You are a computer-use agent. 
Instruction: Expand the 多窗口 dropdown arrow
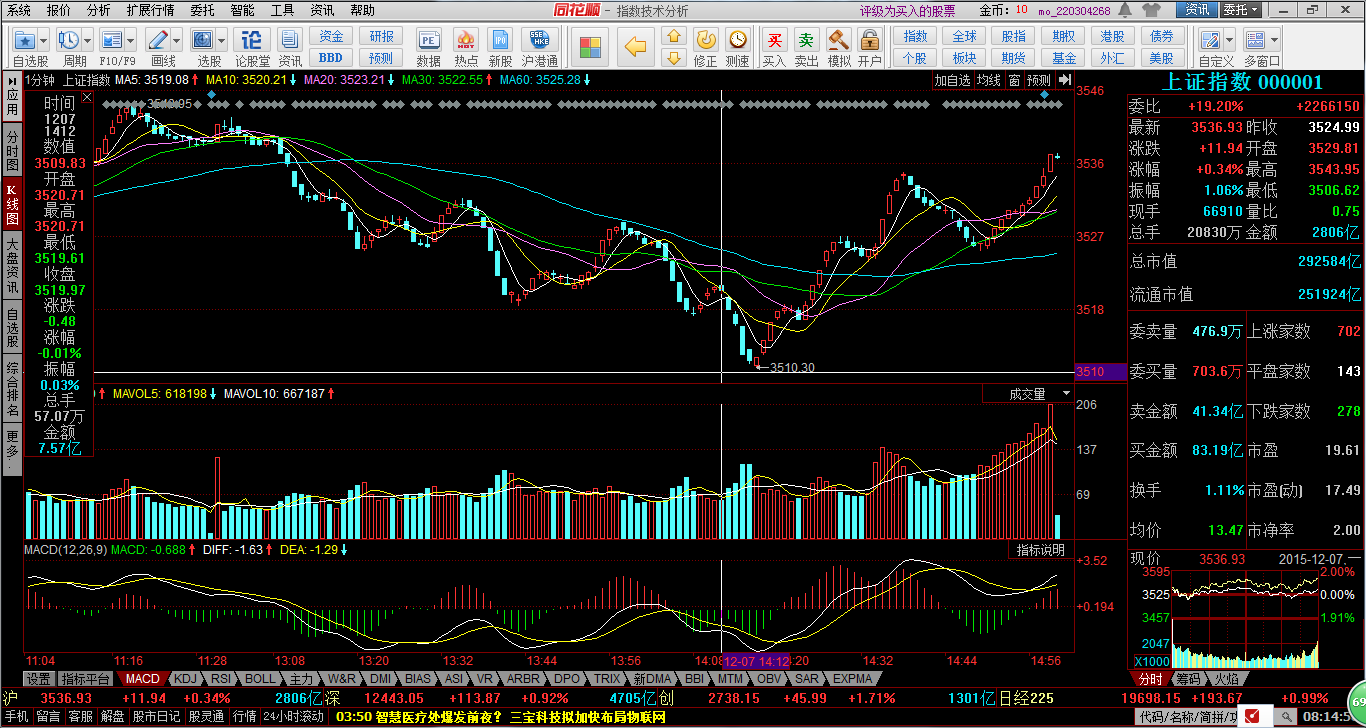pos(1273,41)
